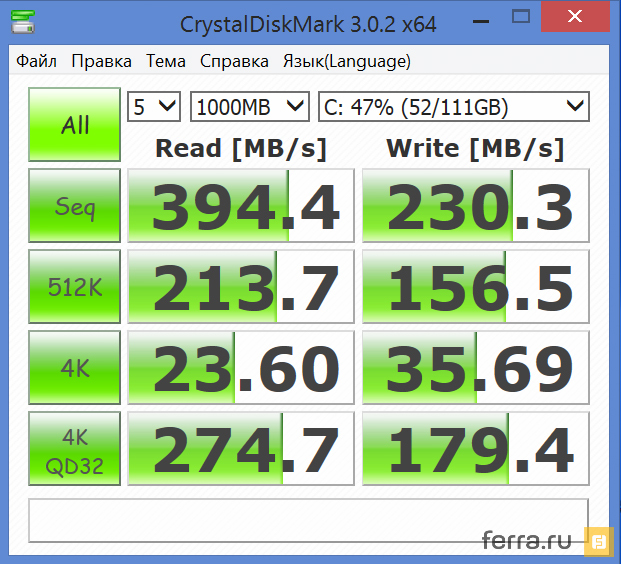Open the Файл menu
This screenshot has height=564, width=621.
point(36,61)
